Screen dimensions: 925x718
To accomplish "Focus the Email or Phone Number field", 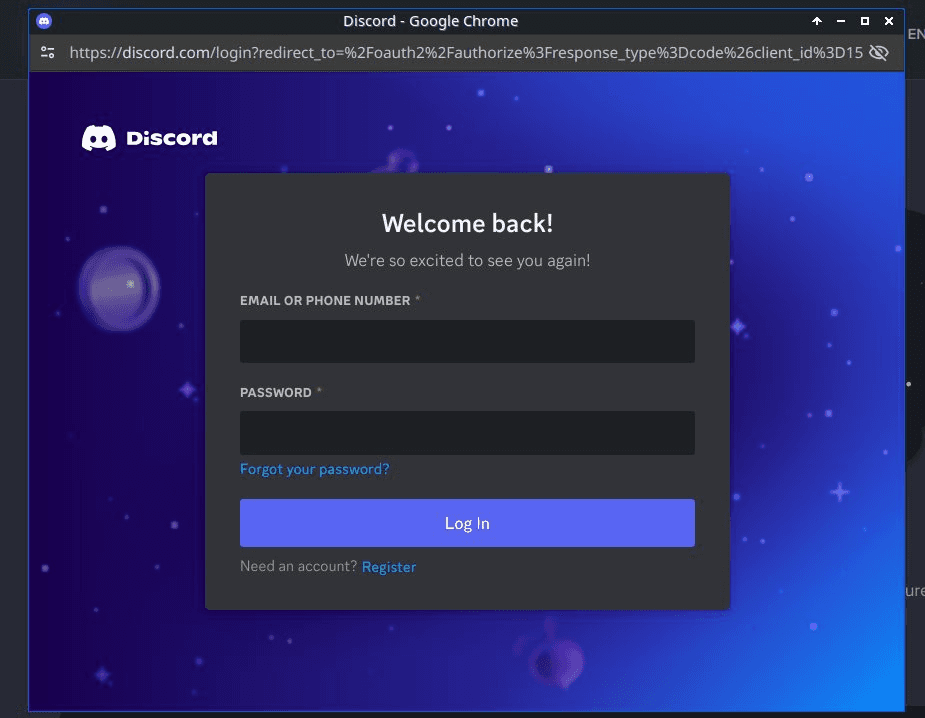I will pyautogui.click(x=467, y=341).
